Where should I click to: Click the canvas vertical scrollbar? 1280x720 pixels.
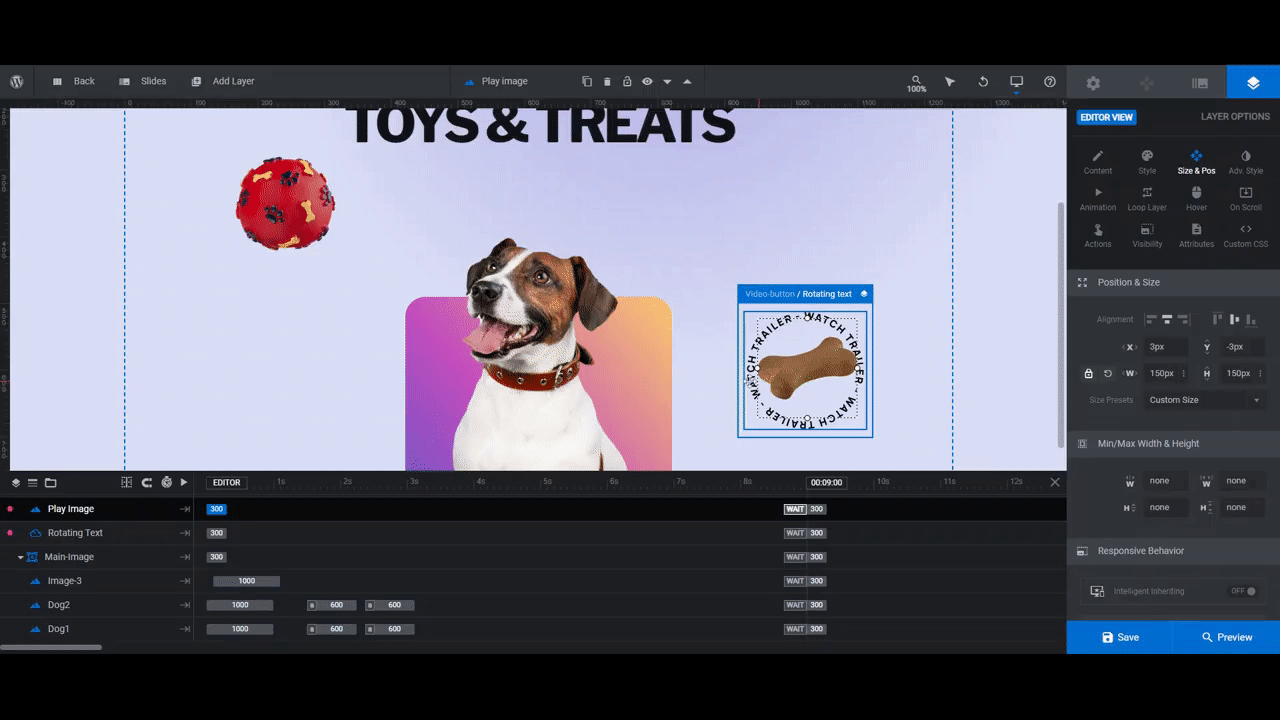[1062, 324]
